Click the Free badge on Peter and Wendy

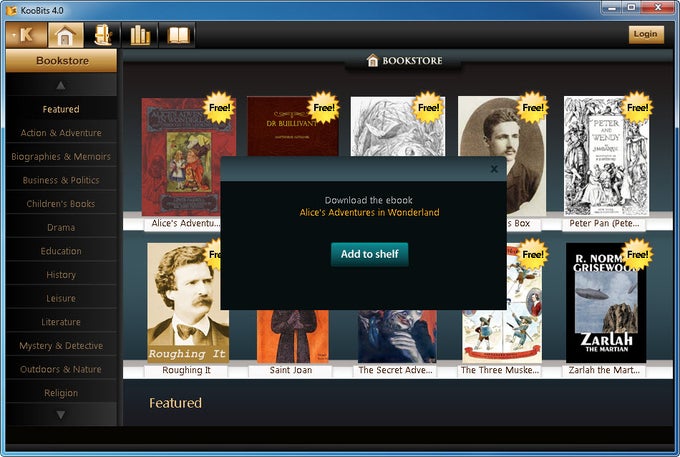[x=637, y=108]
